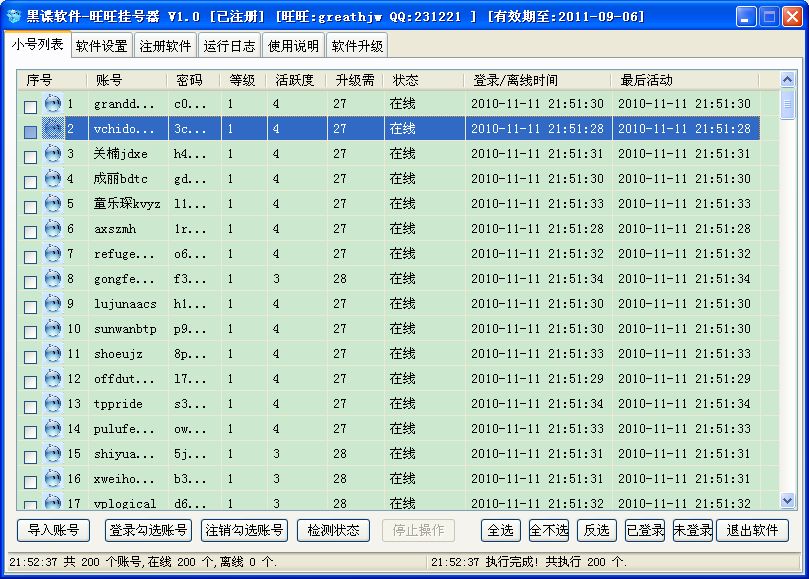
Task: Switch to the 小号列表 tab
Action: (37, 44)
